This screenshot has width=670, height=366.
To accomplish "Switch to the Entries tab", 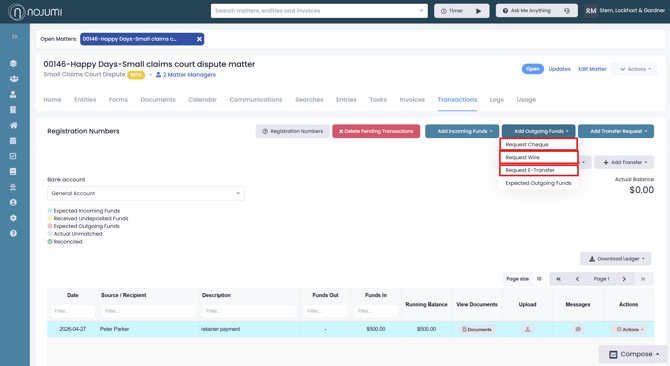I will [x=346, y=100].
